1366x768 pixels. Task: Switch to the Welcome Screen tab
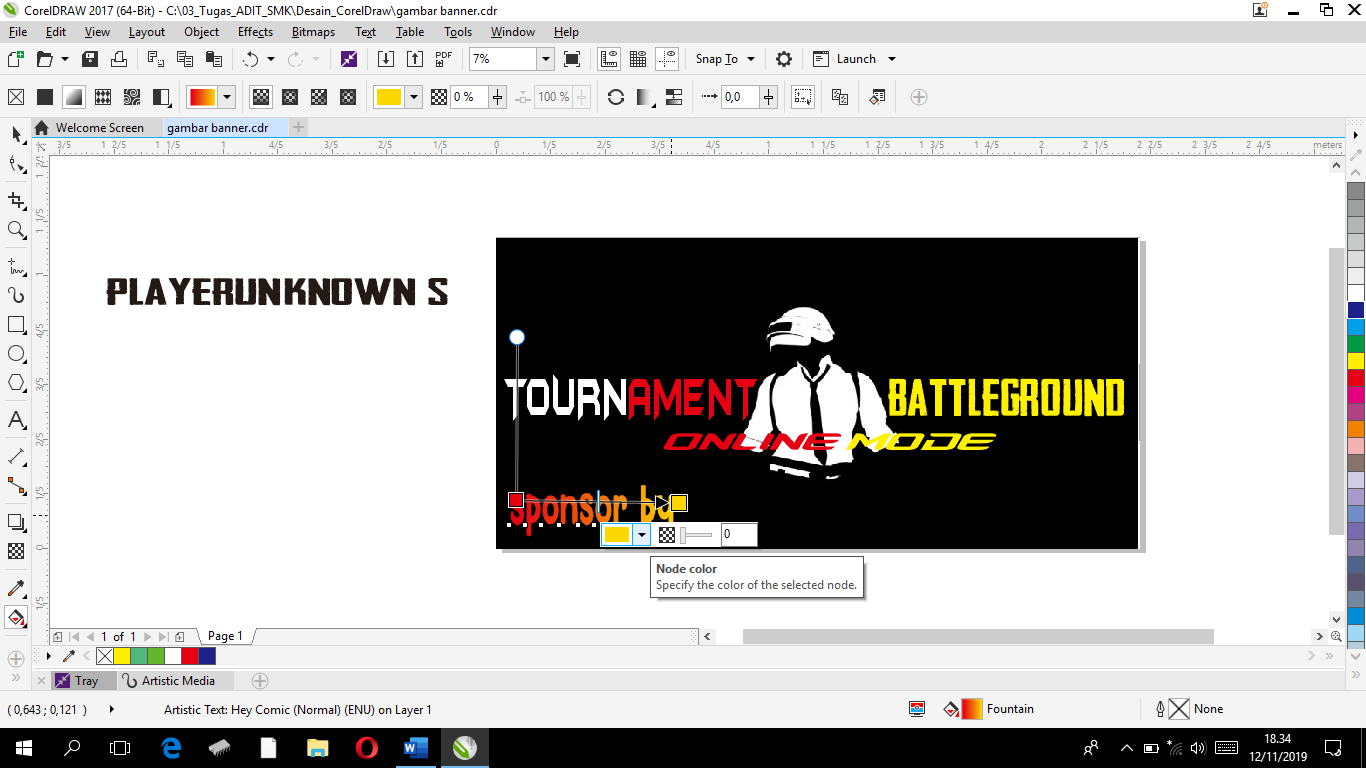(x=100, y=128)
